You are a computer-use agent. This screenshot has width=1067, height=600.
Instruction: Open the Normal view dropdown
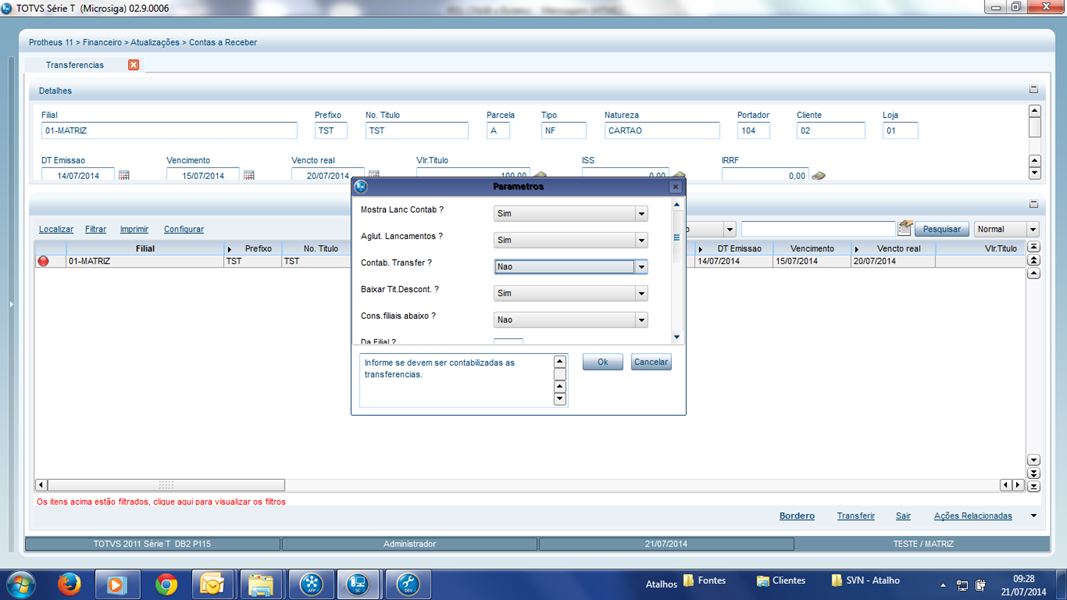coord(1032,230)
